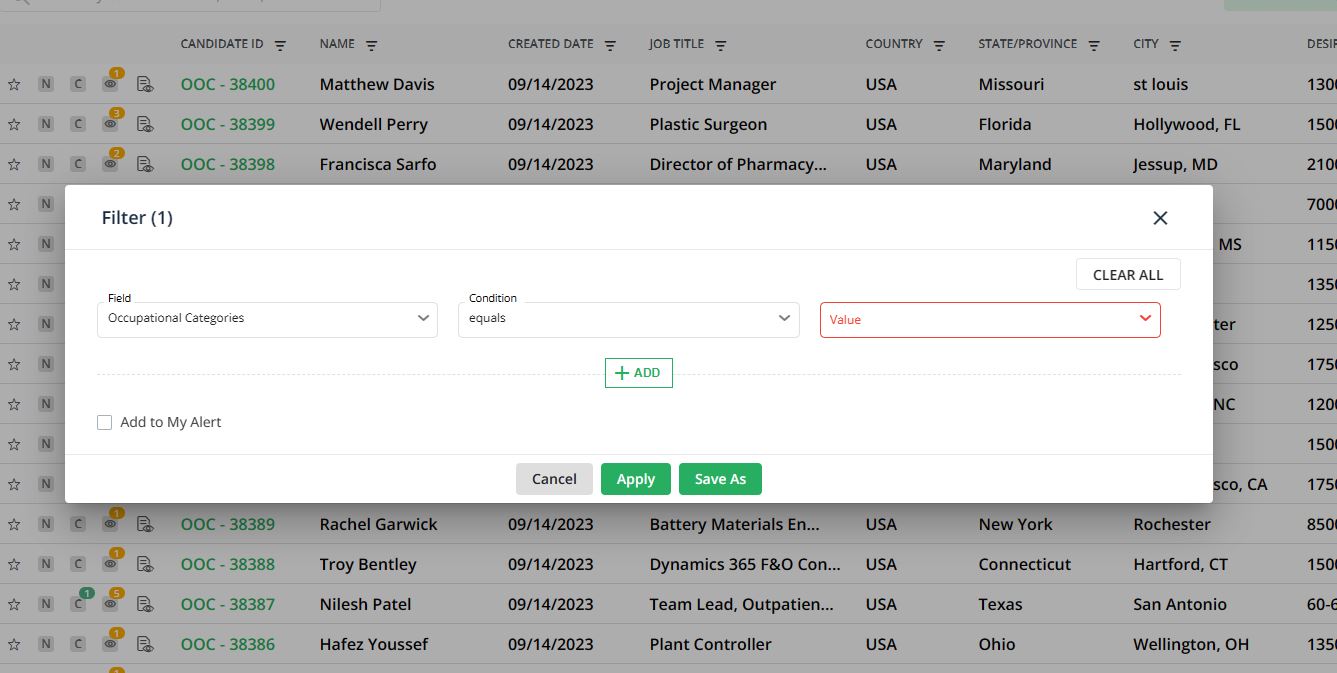Viewport: 1337px width, 673px height.
Task: Star the Matthew Davis candidate row
Action: 14,85
